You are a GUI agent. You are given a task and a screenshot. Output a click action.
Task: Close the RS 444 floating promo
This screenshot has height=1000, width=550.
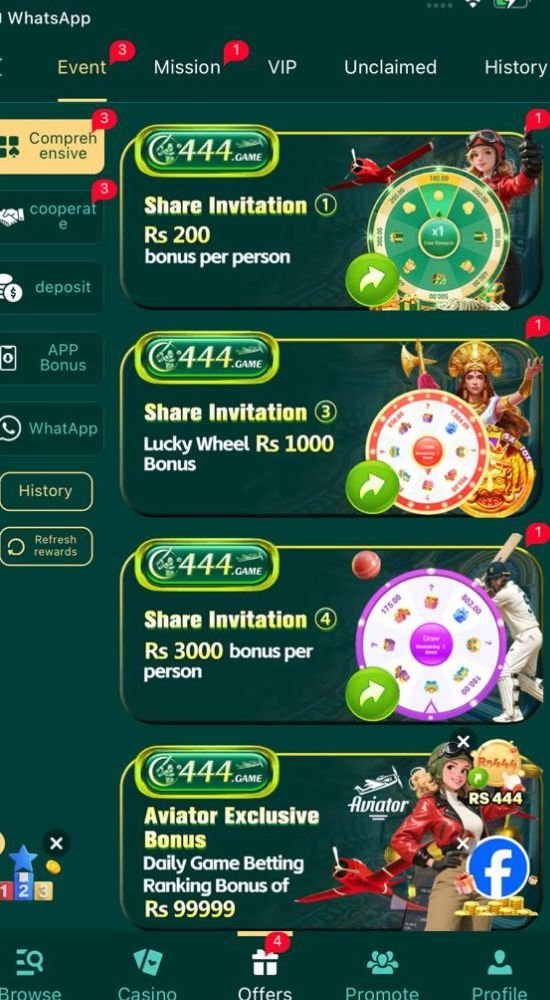pos(464,741)
